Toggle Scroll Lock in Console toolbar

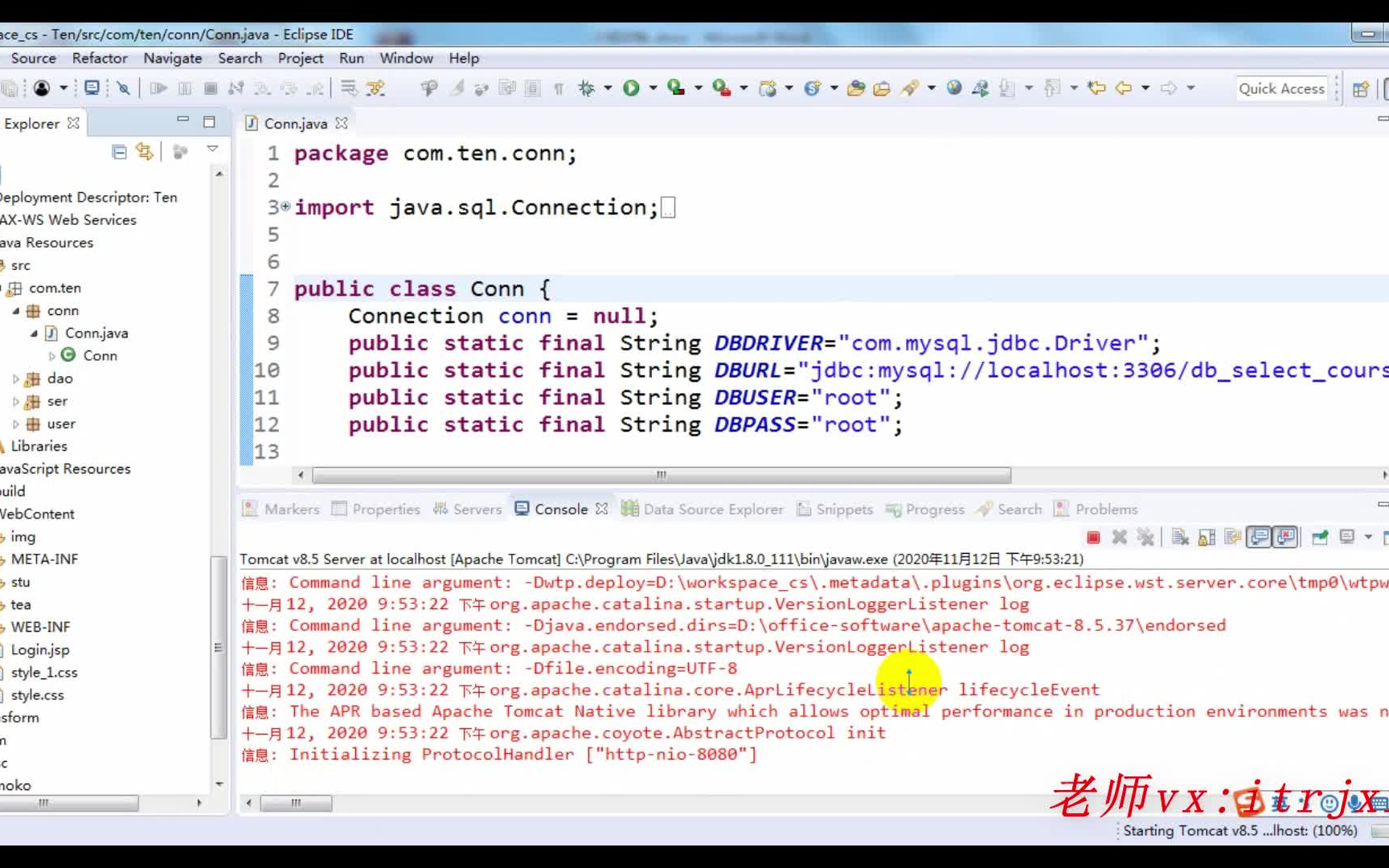(x=1207, y=537)
